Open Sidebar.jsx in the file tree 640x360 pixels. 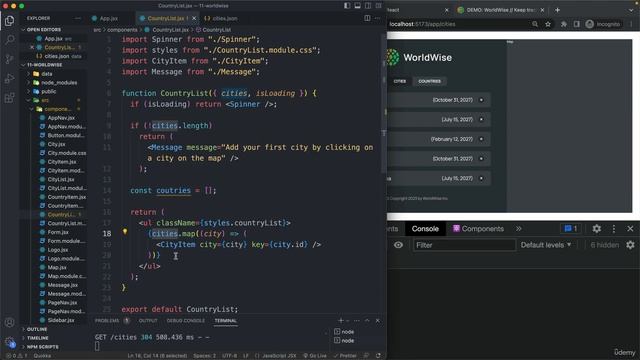pyautogui.click(x=60, y=320)
